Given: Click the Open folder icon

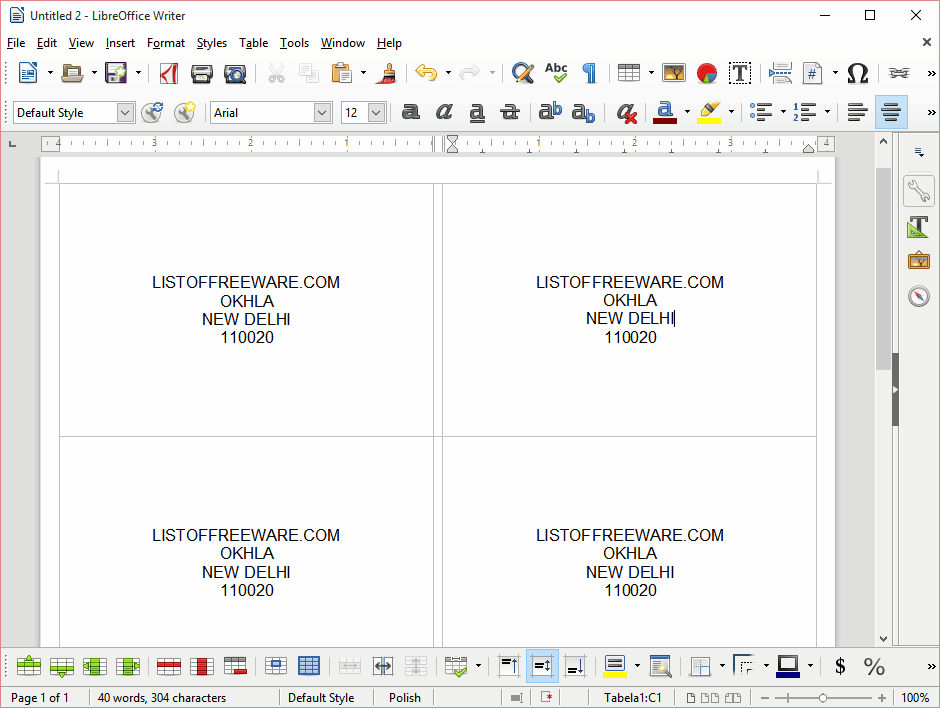Looking at the screenshot, I should pos(73,73).
